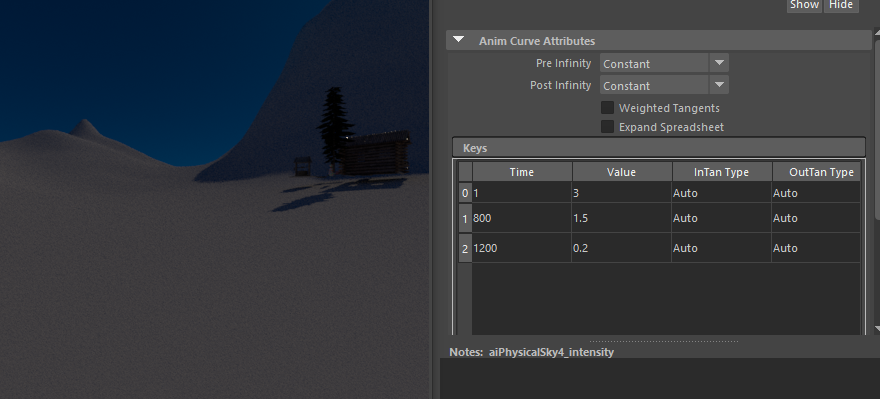Collapse the Anim Curve Attributes section

coord(459,40)
